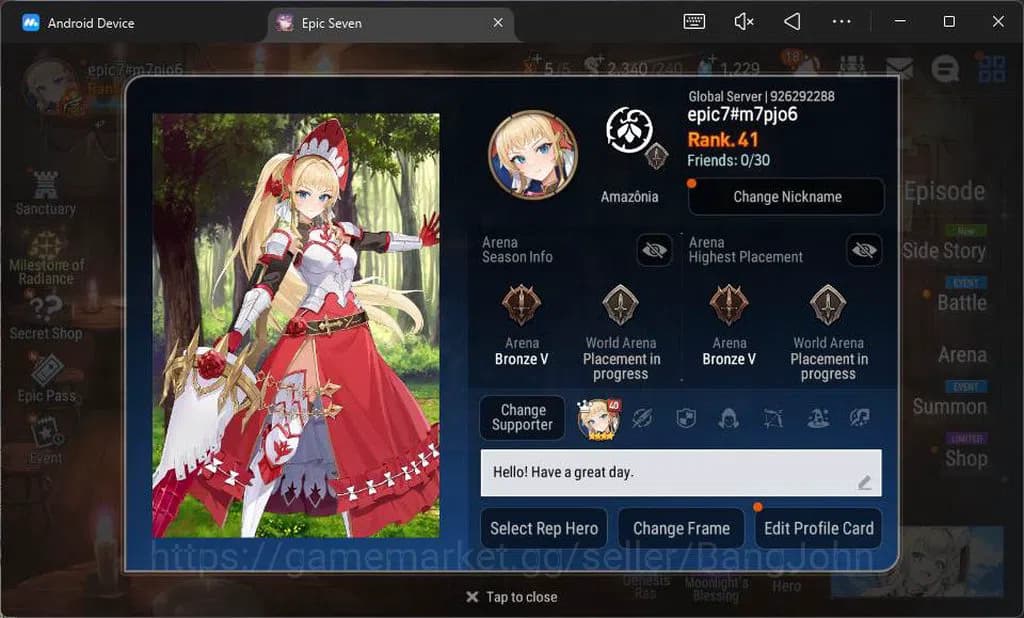The image size is (1024, 618).
Task: Edit the greeting message text field
Action: (x=680, y=472)
